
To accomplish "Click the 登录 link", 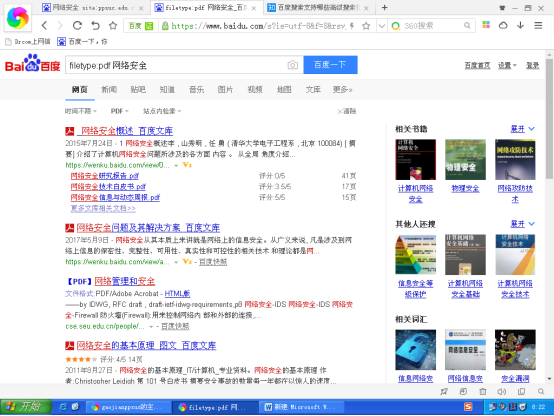I will [532, 65].
